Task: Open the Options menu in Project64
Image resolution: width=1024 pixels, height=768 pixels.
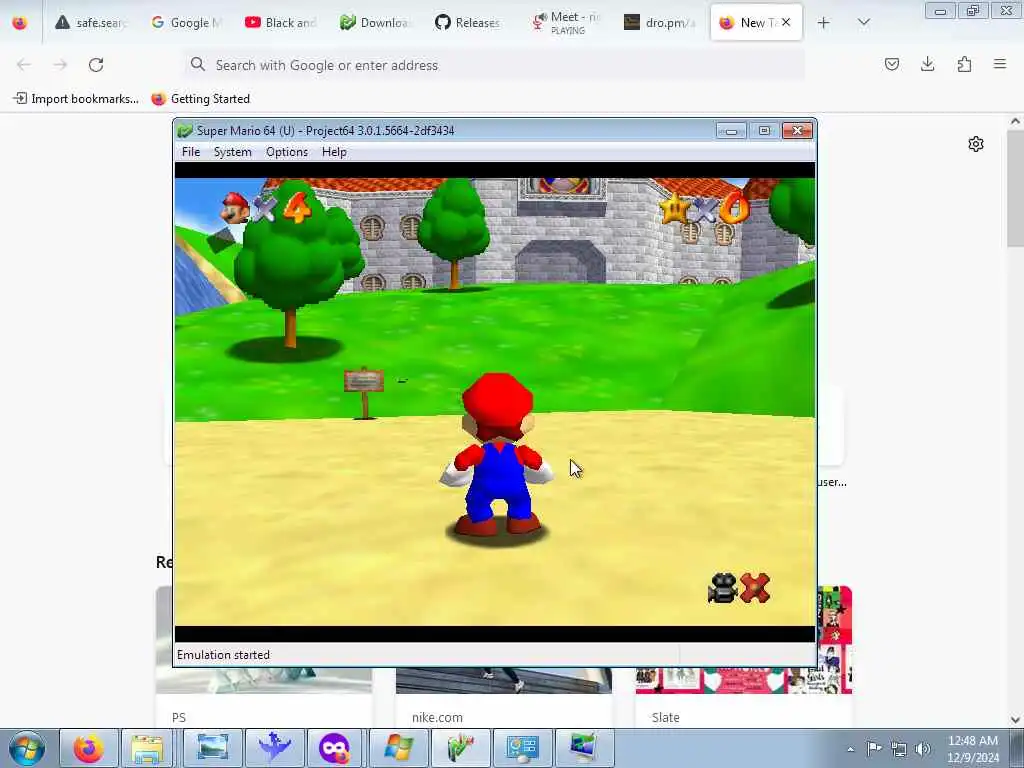Action: 287,152
